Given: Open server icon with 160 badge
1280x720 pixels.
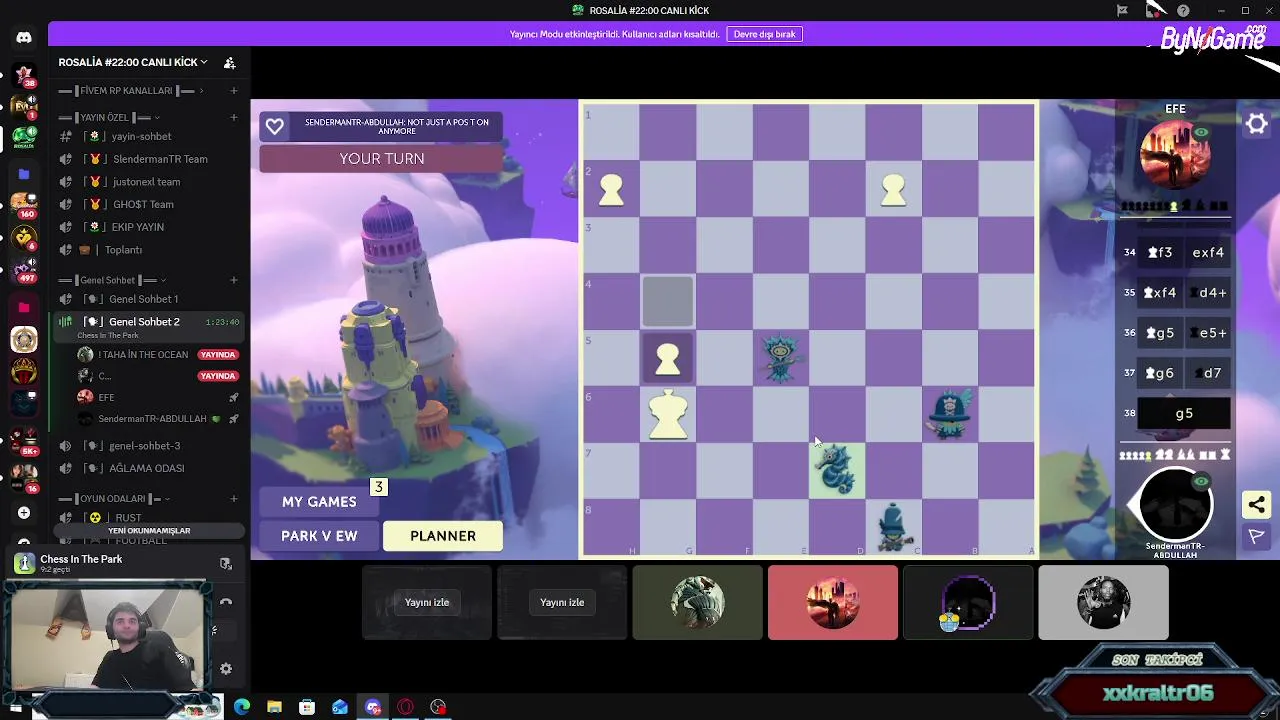Looking at the screenshot, I should [x=24, y=206].
